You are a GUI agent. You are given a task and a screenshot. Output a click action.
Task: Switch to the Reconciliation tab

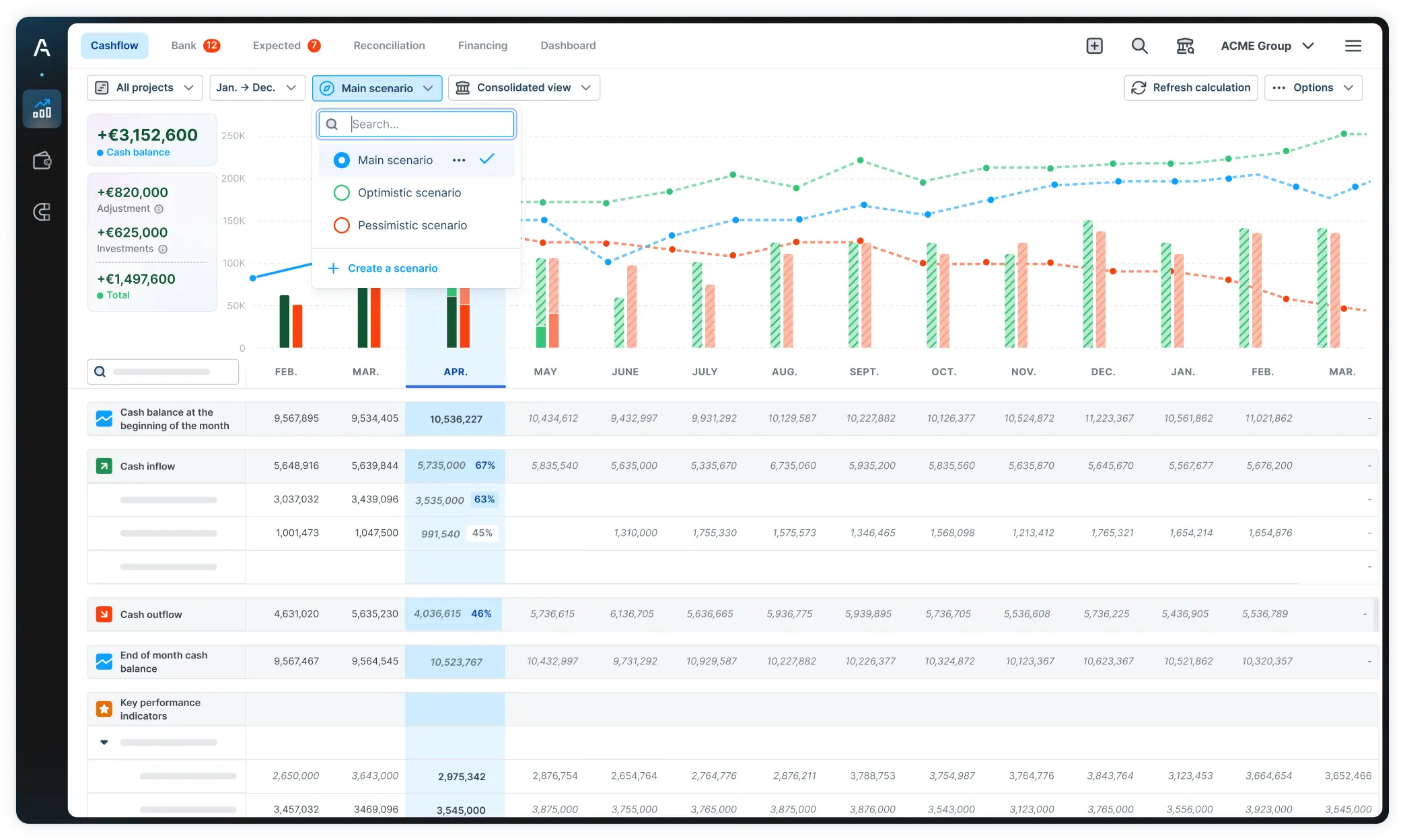[x=389, y=46]
